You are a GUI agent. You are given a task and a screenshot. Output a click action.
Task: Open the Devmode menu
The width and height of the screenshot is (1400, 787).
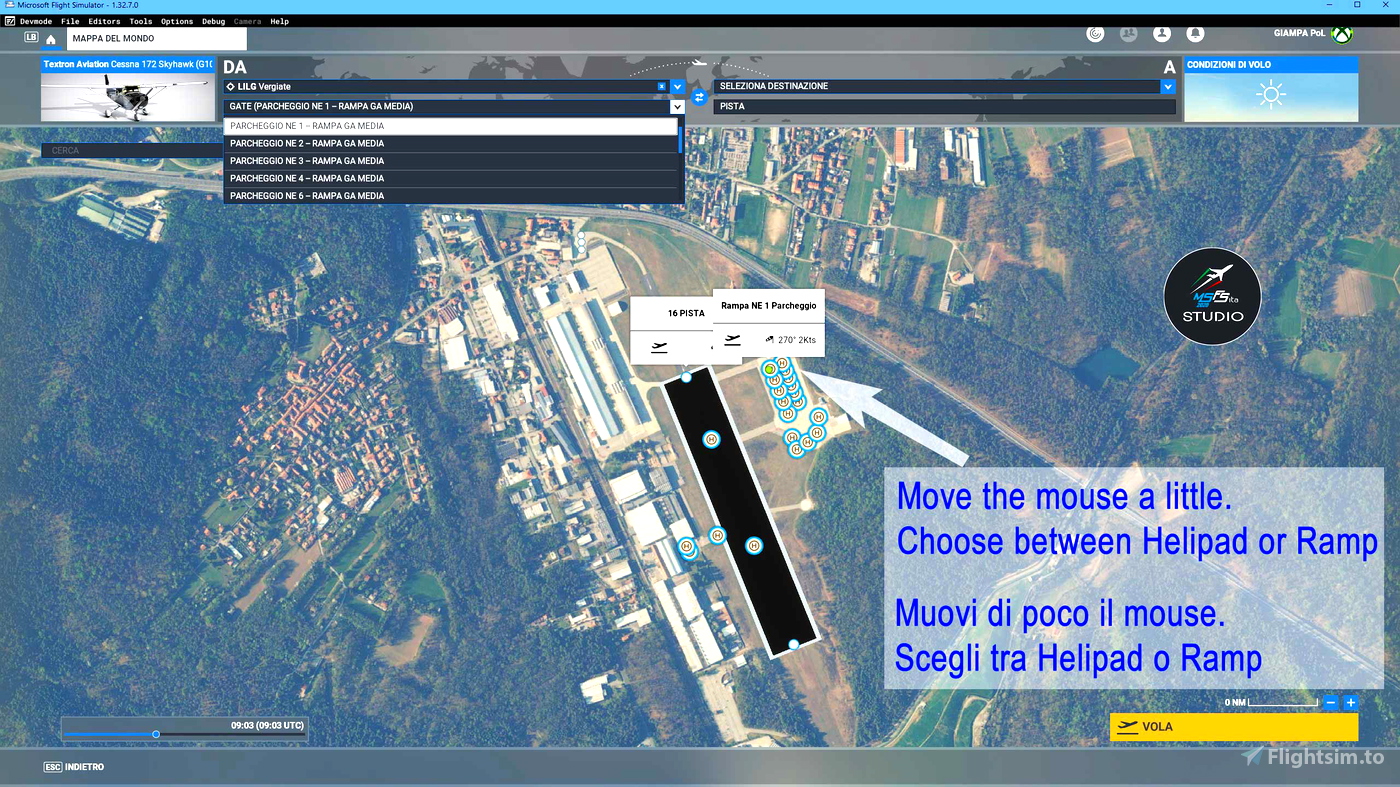[x=36, y=21]
